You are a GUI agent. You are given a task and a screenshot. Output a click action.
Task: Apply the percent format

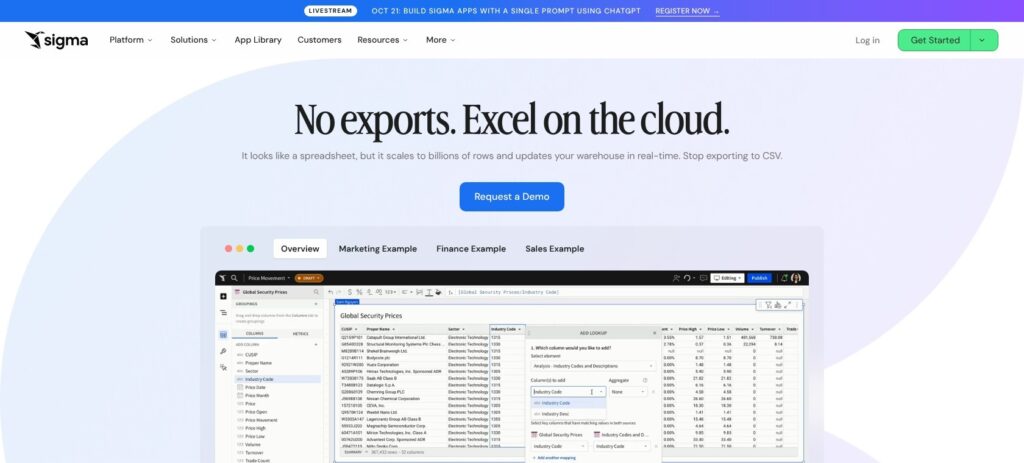[359, 292]
